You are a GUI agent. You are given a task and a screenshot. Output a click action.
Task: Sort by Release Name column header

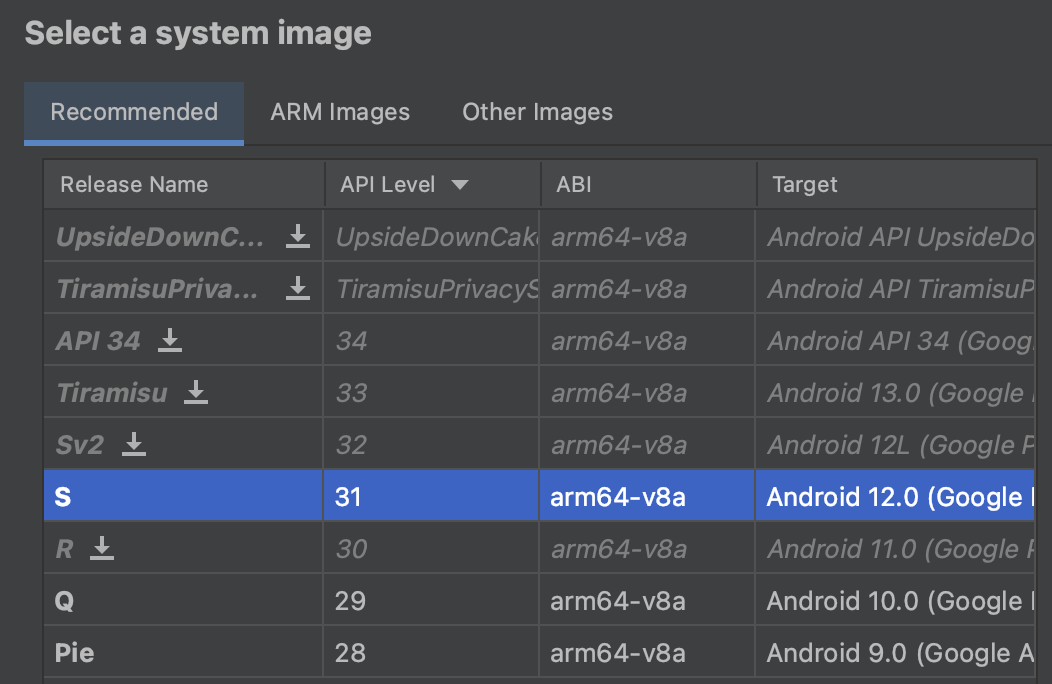[x=134, y=185]
